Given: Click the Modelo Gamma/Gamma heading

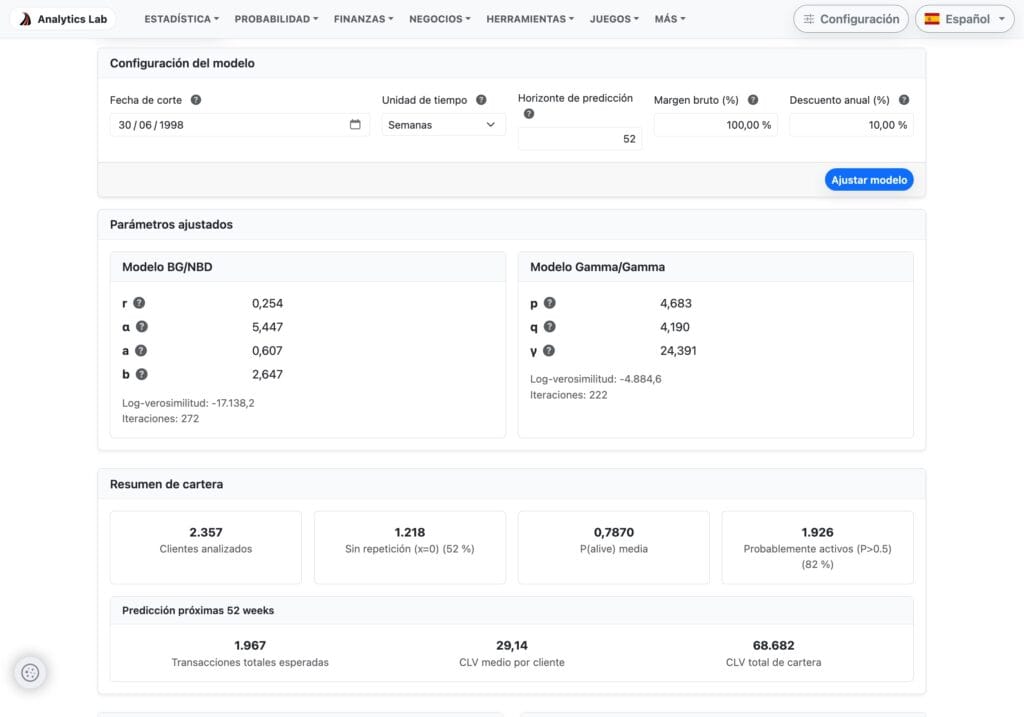Looking at the screenshot, I should (598, 267).
